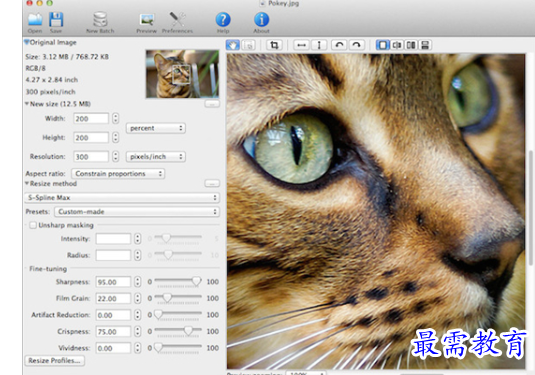Click the Vividness stepper arrows
The width and height of the screenshot is (535, 375).
(x=138, y=348)
